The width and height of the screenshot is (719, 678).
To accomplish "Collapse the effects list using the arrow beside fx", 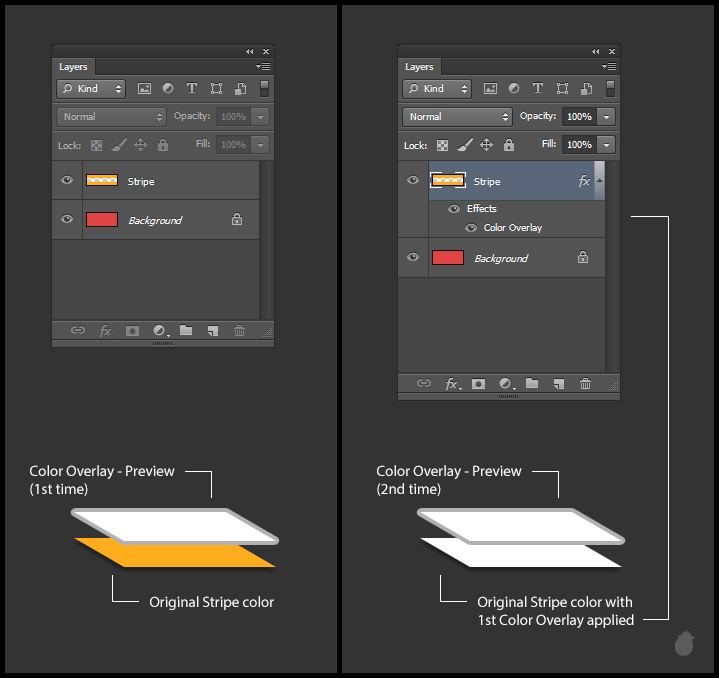I will tap(599, 181).
